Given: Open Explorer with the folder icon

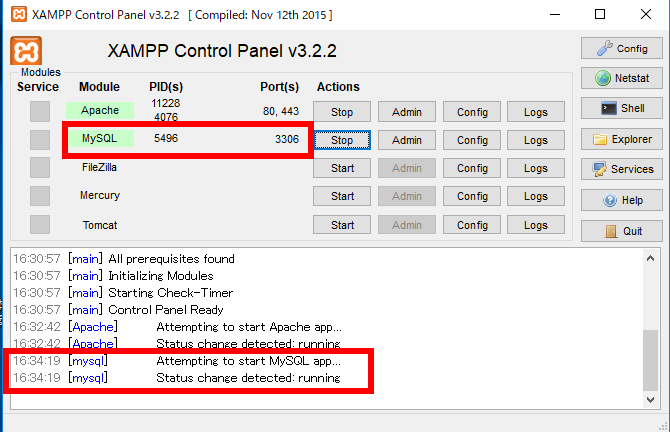Looking at the screenshot, I should pos(622,139).
